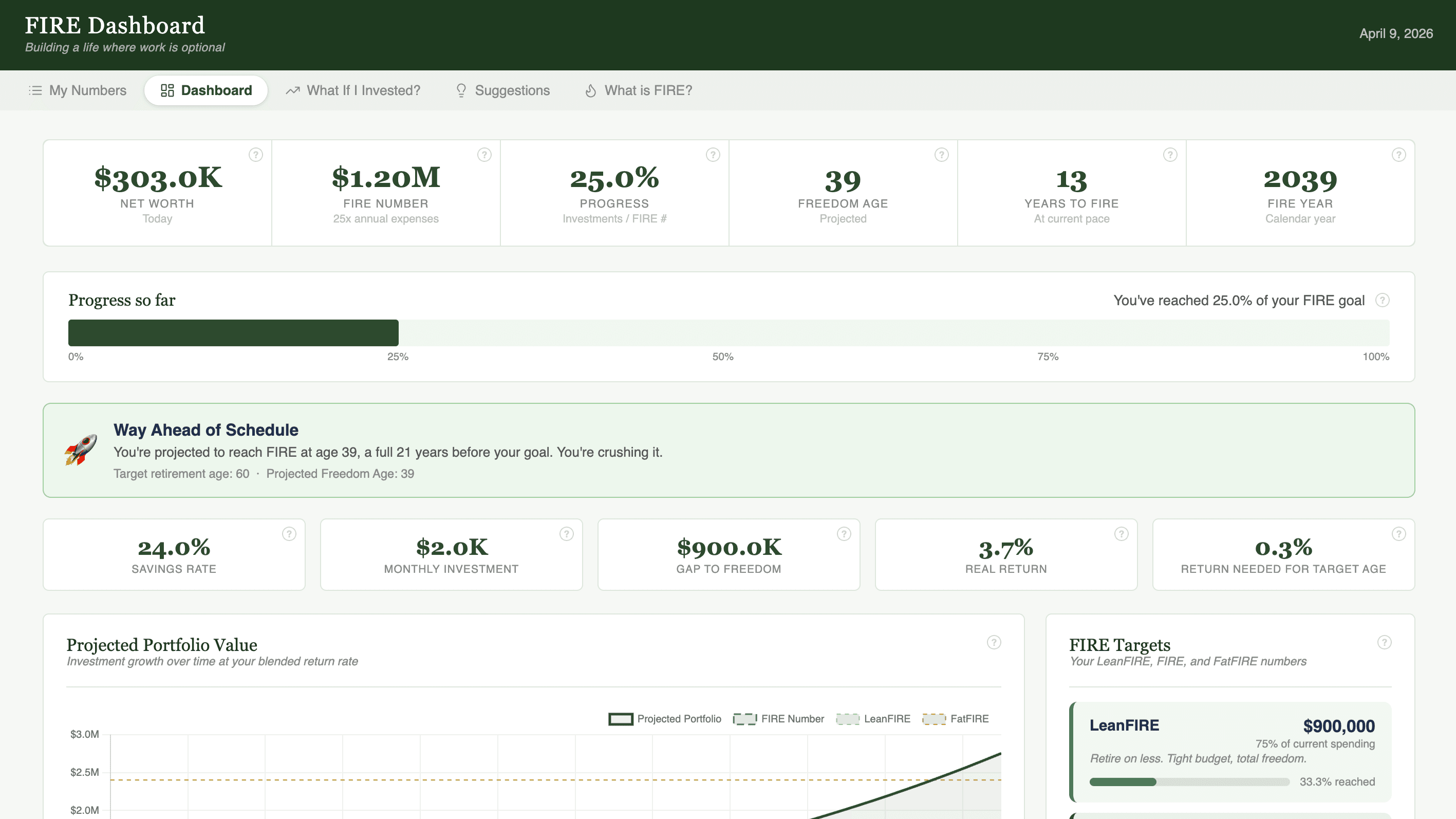The height and width of the screenshot is (819, 1456).
Task: Click the FIRE Year help icon
Action: [x=1399, y=155]
